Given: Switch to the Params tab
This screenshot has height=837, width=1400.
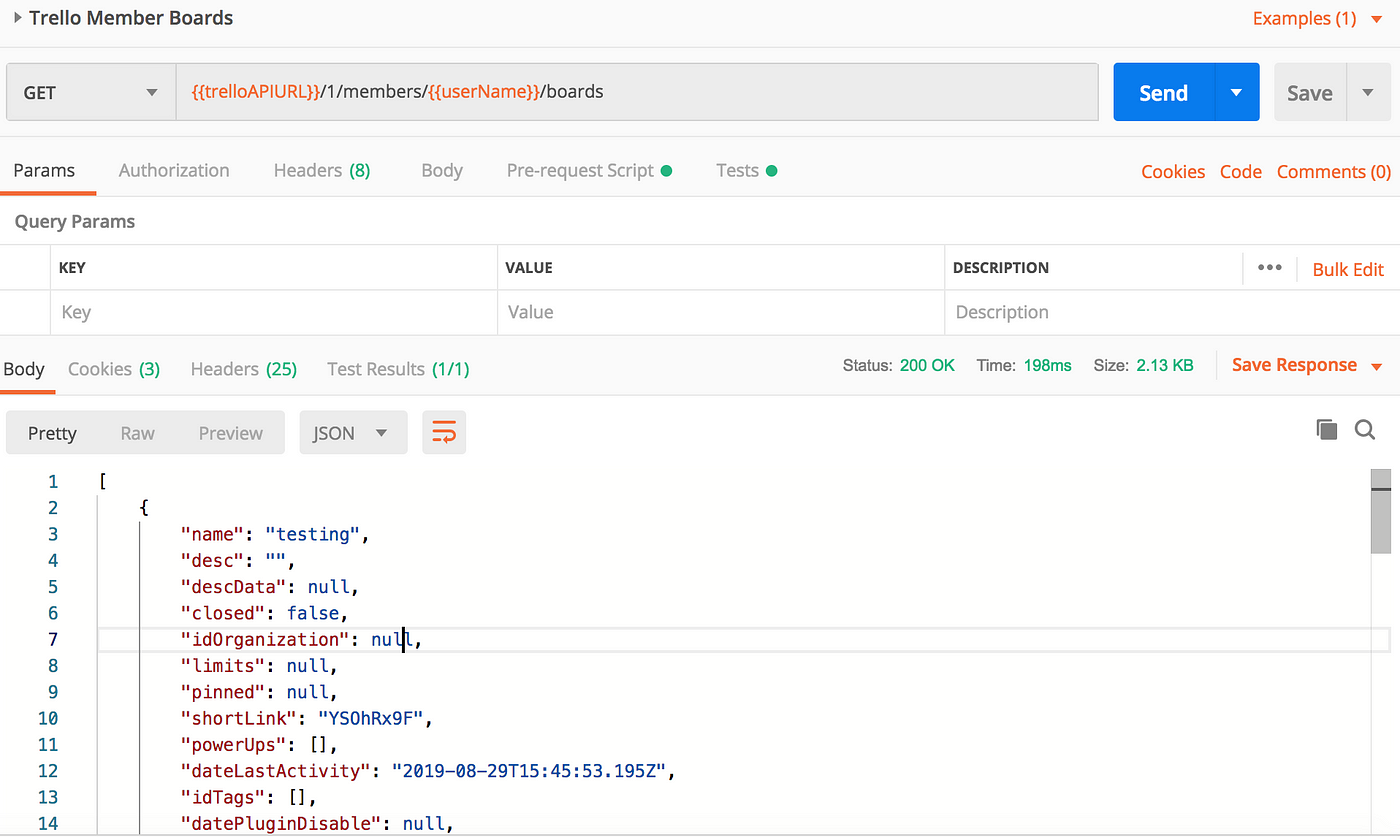Looking at the screenshot, I should point(44,170).
